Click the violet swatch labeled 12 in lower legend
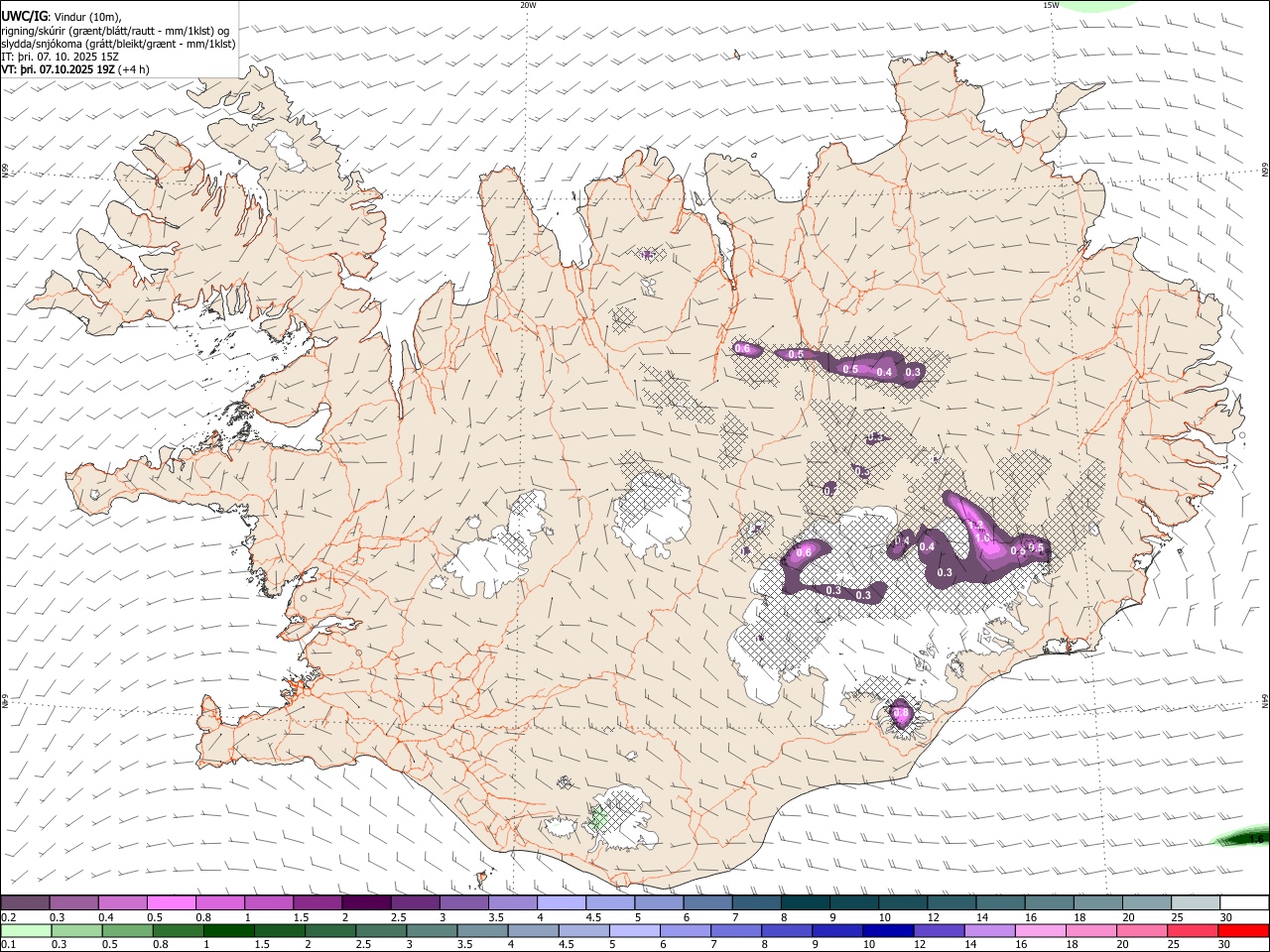The height and width of the screenshot is (952, 1270). point(938,930)
